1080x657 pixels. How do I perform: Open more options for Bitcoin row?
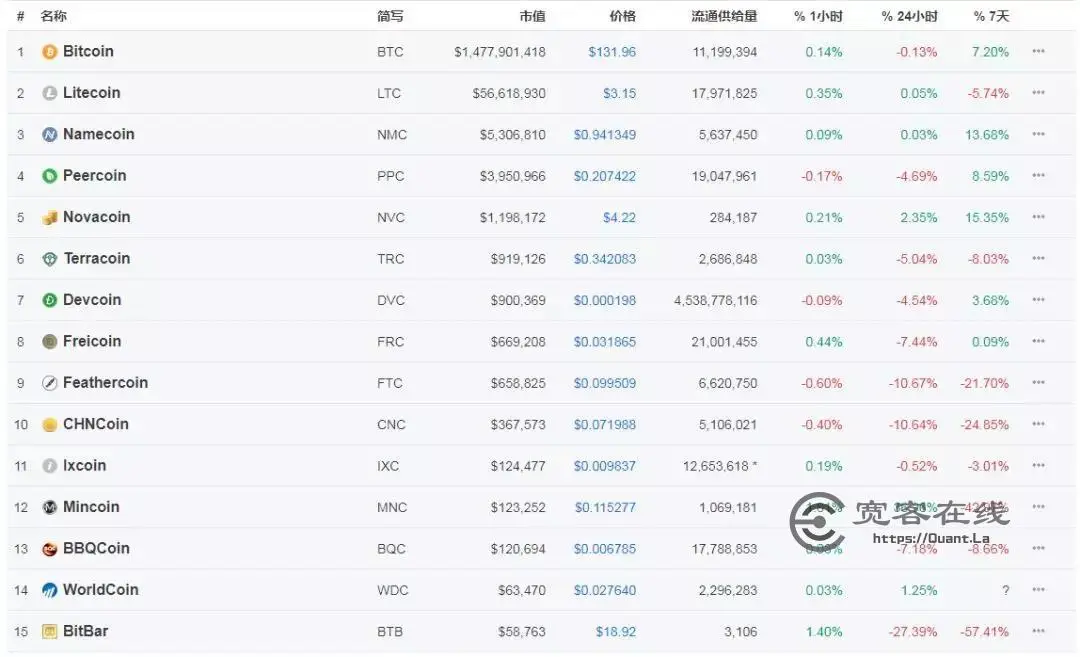(1039, 51)
